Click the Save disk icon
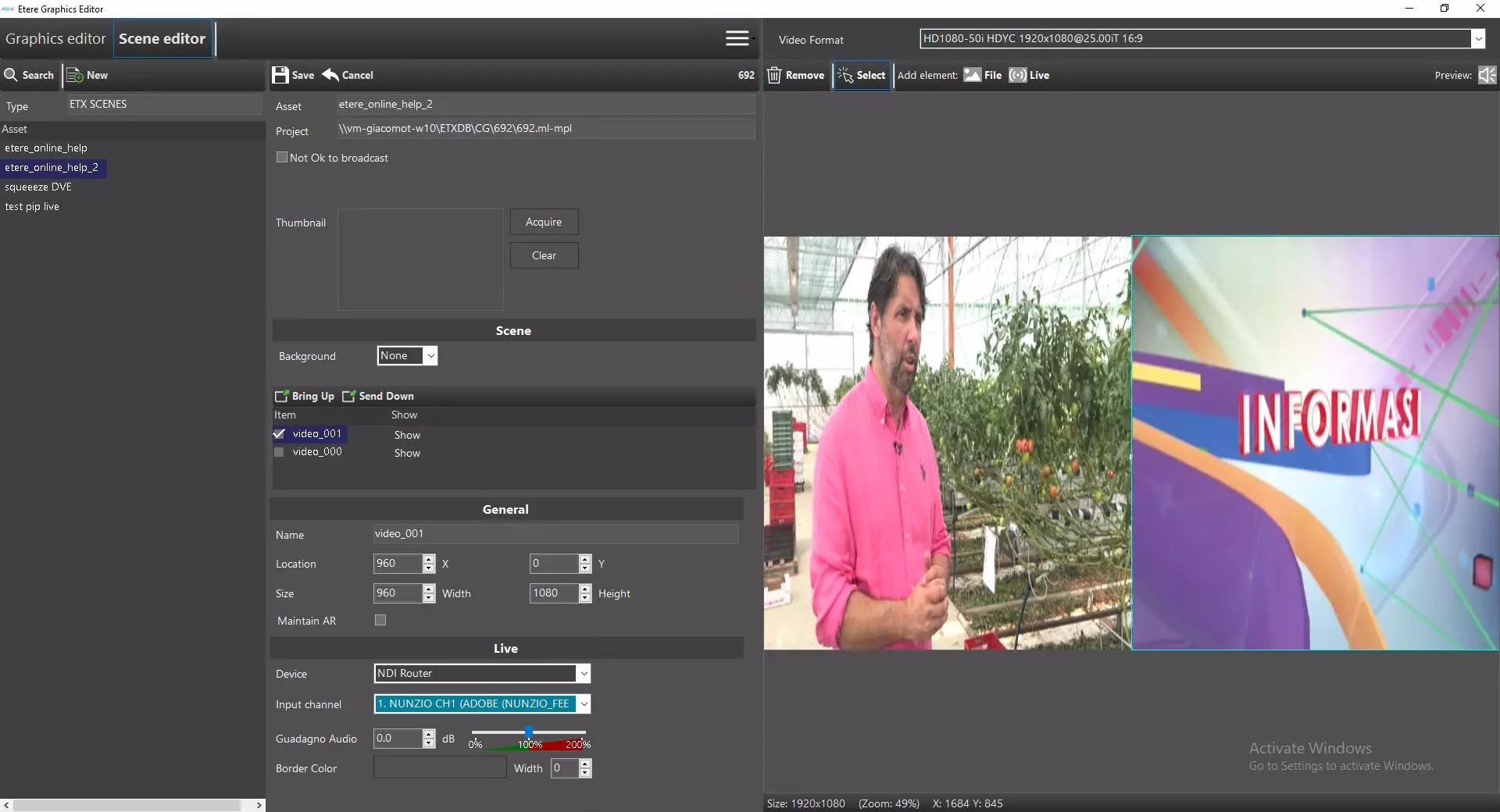Viewport: 1500px width, 812px height. [280, 75]
